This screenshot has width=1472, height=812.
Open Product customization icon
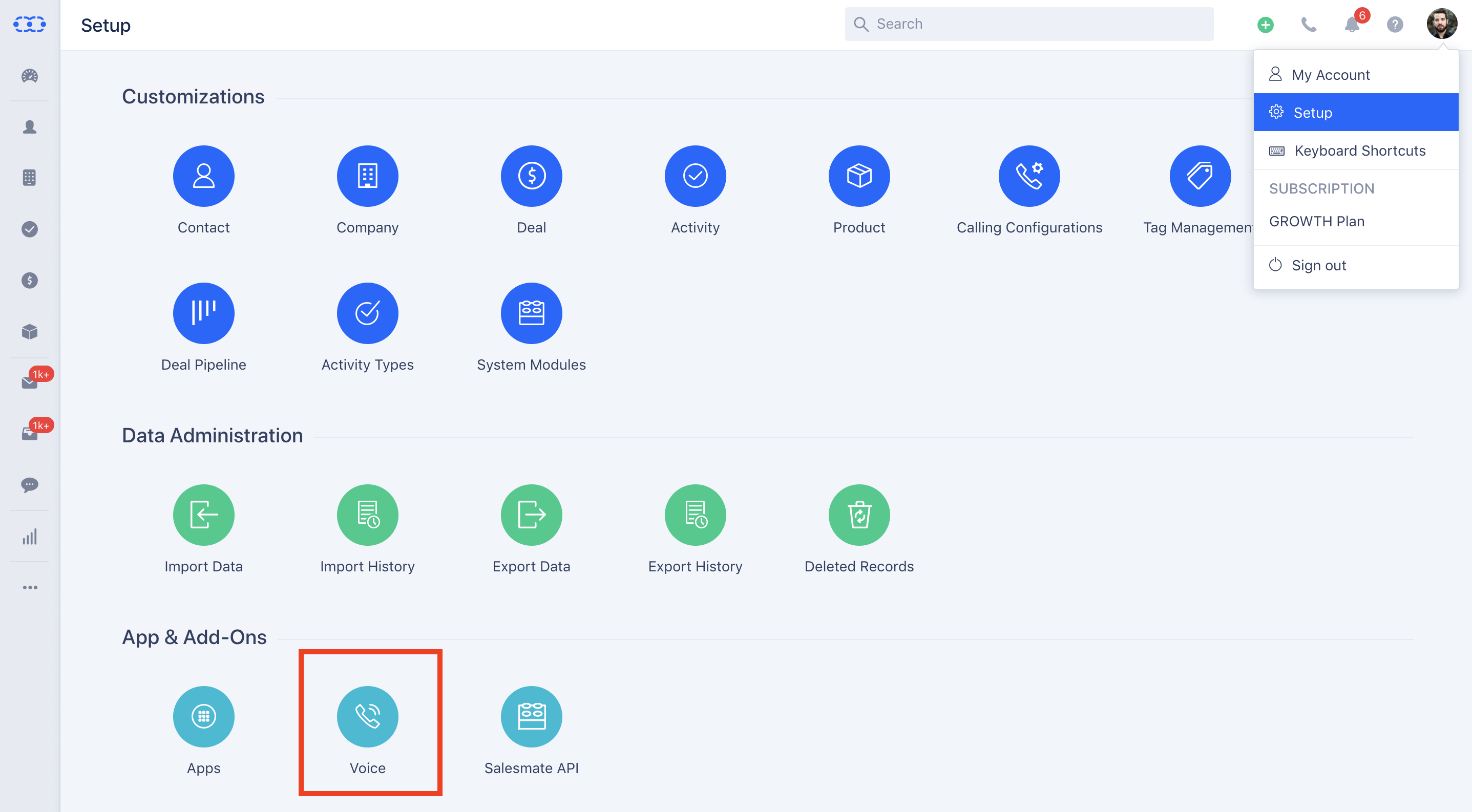859,176
